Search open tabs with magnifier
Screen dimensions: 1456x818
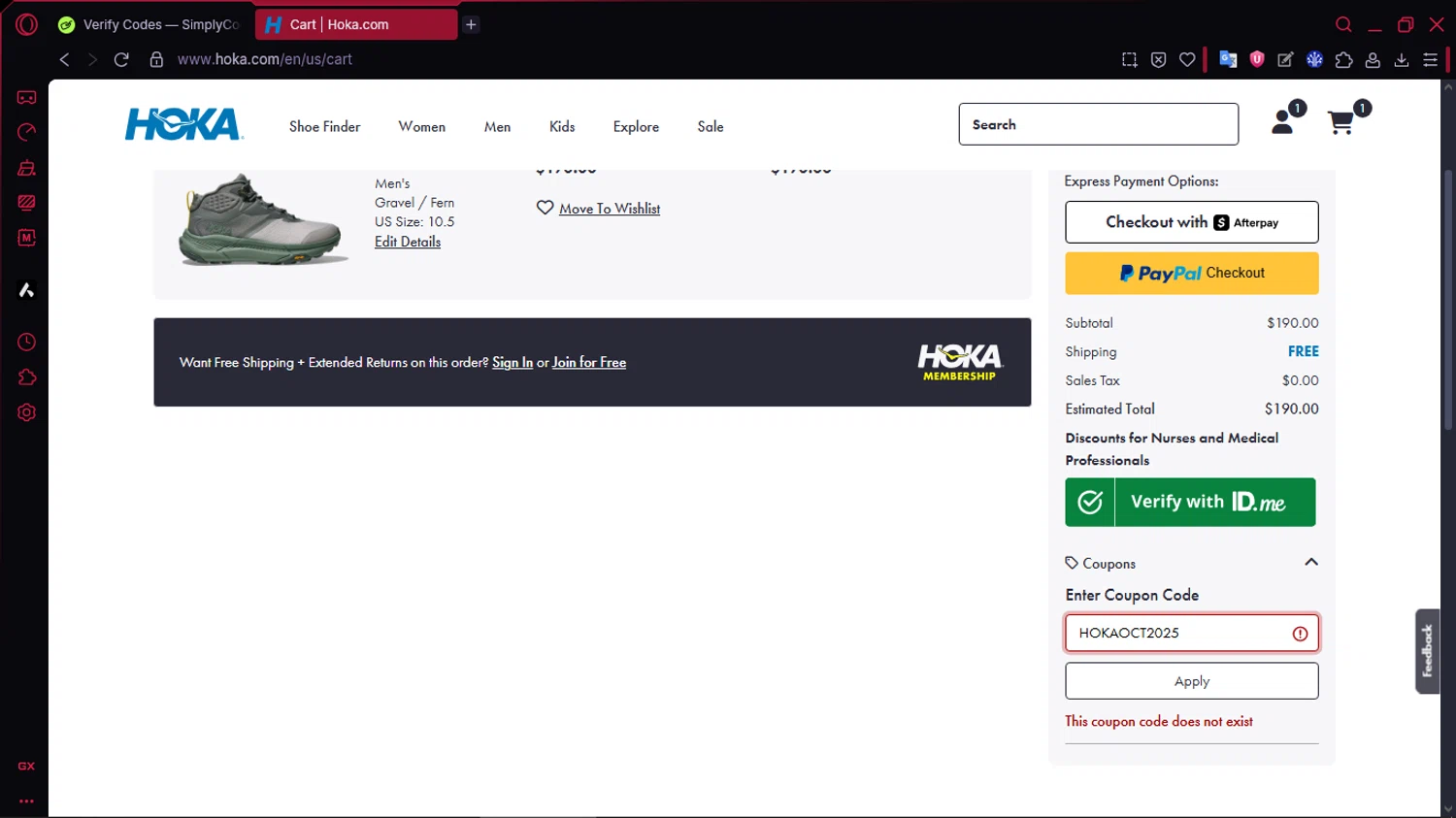point(1343,24)
